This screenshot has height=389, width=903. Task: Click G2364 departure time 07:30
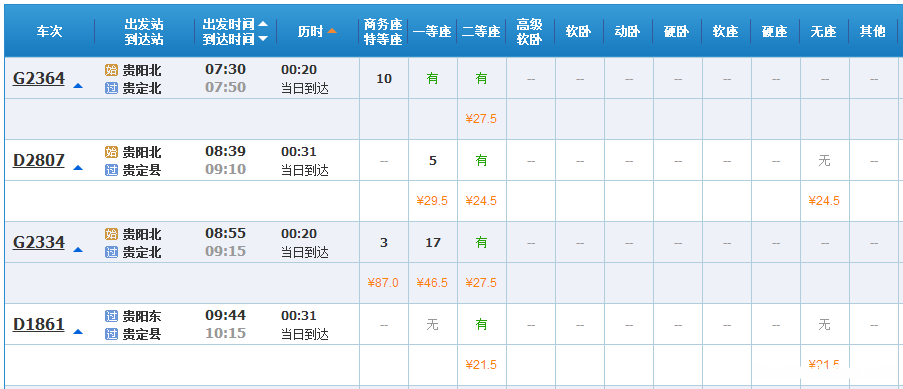coord(226,69)
